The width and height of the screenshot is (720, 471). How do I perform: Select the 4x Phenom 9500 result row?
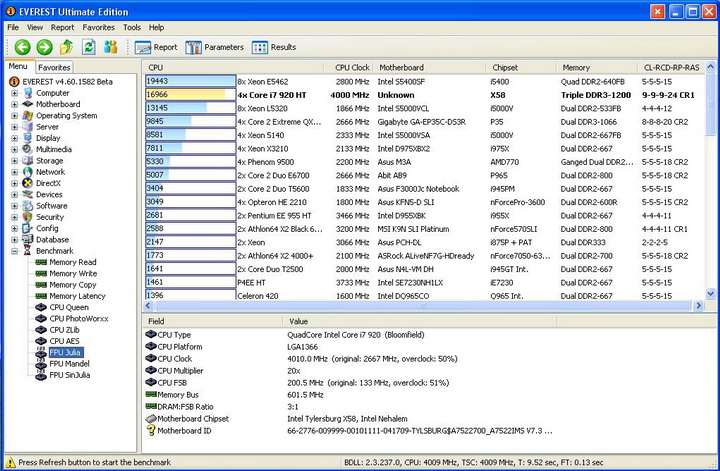coord(425,162)
